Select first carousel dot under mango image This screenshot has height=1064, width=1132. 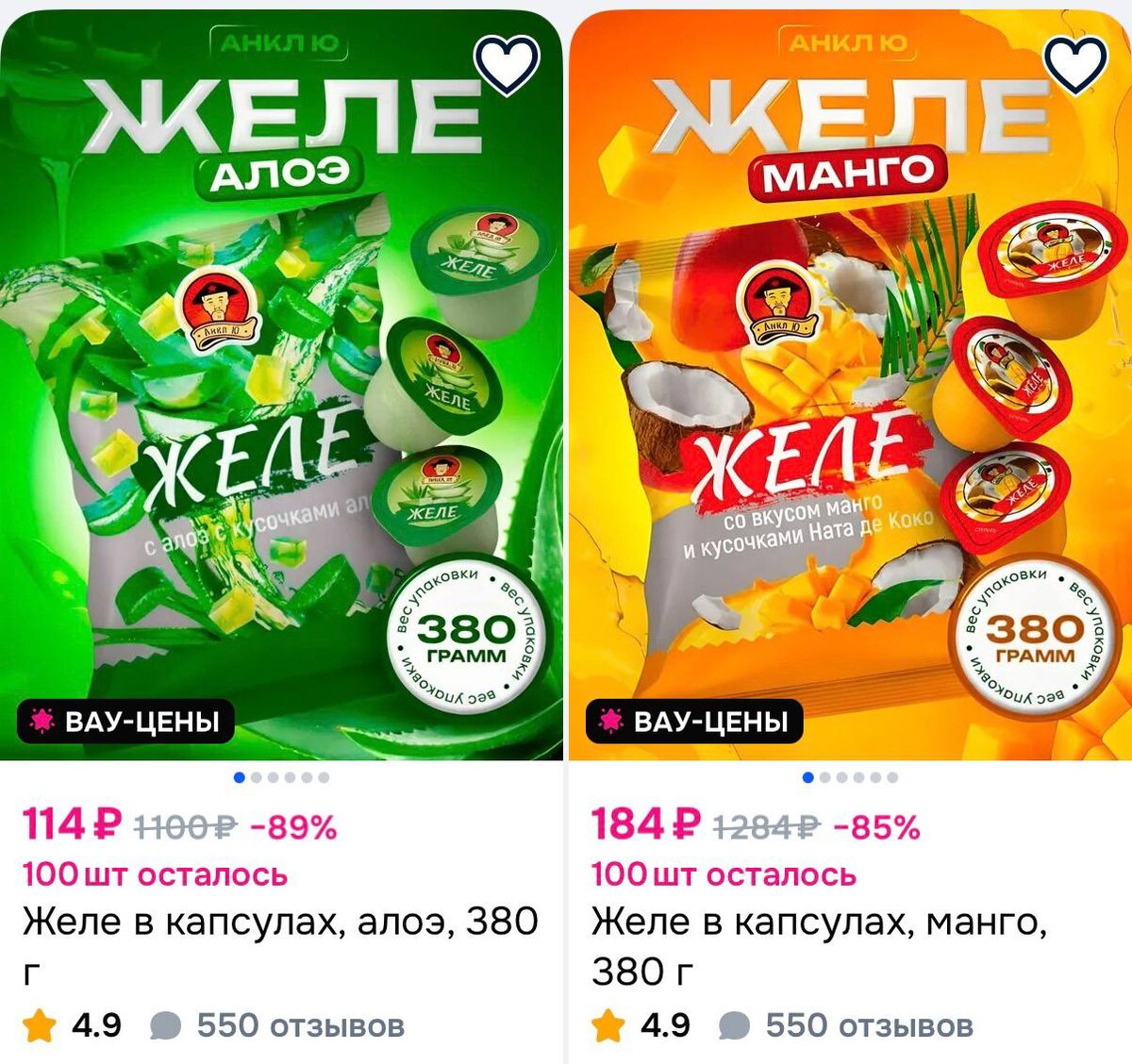pos(808,777)
